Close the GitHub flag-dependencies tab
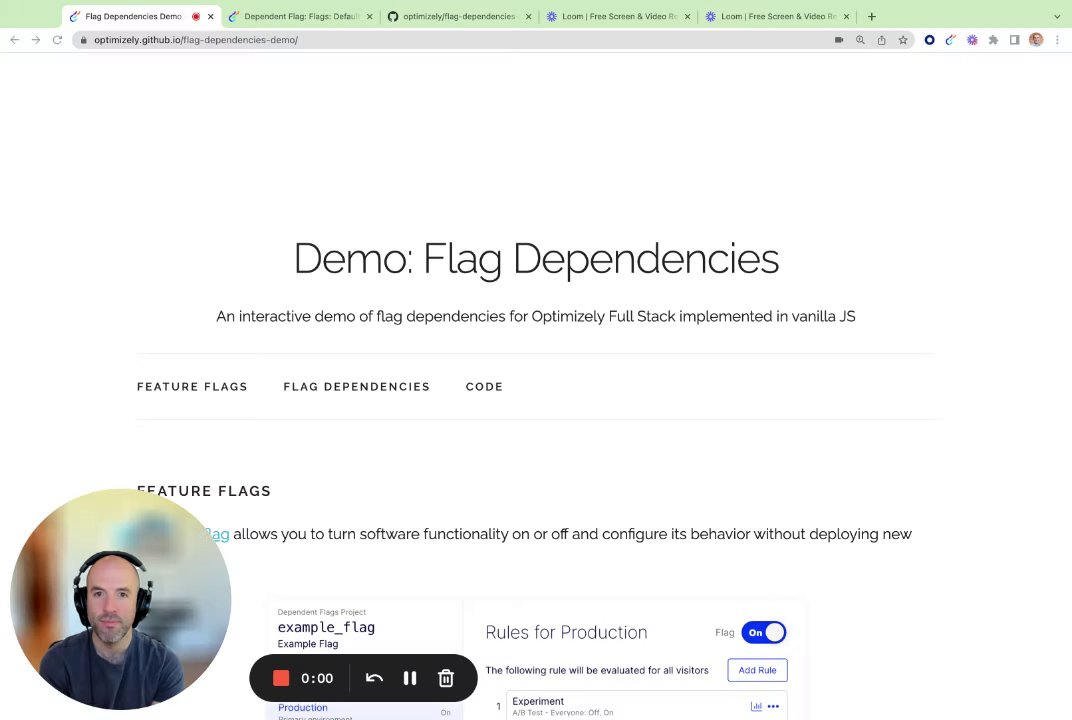1072x720 pixels. pos(528,16)
